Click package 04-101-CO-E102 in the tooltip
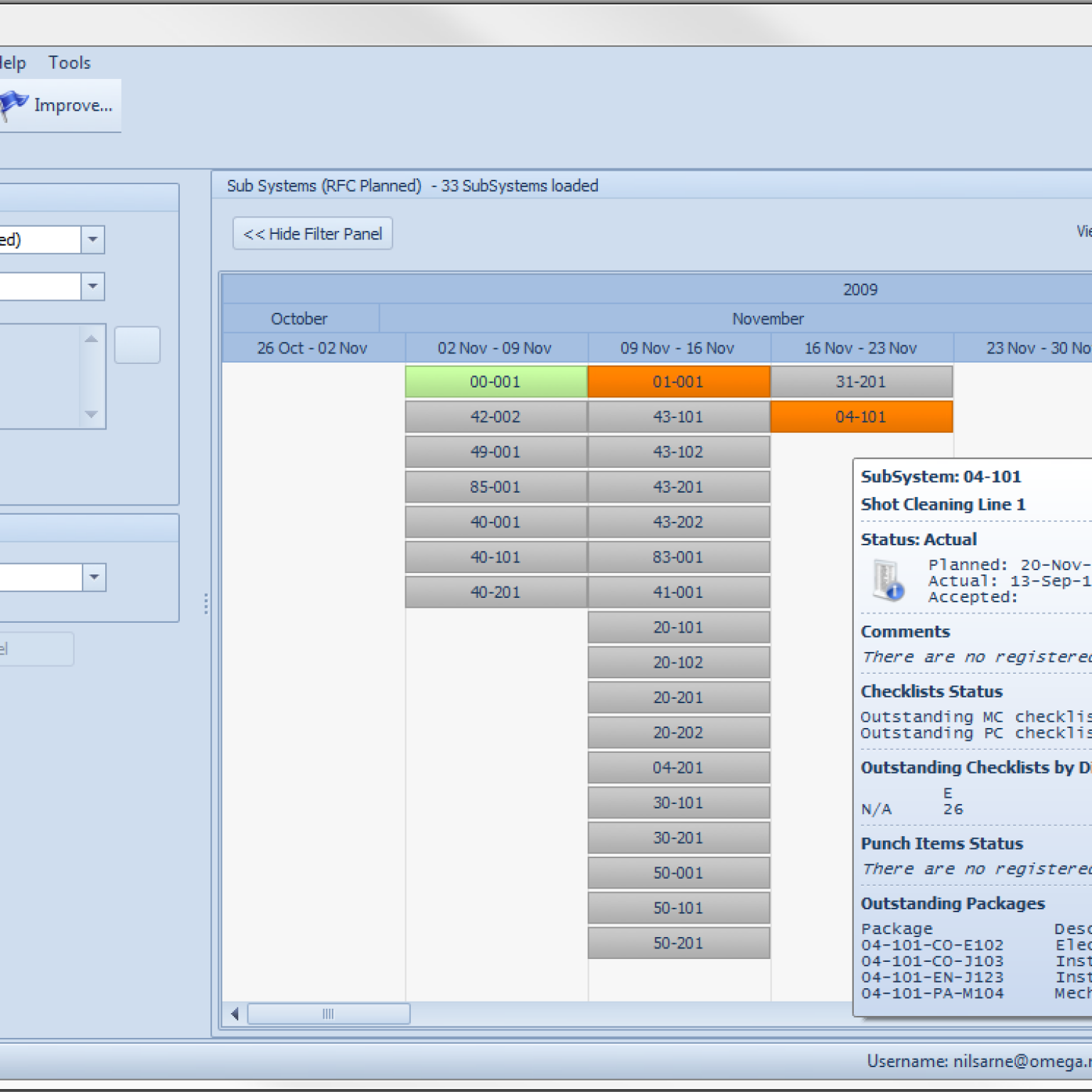The width and height of the screenshot is (1092, 1092). [932, 946]
